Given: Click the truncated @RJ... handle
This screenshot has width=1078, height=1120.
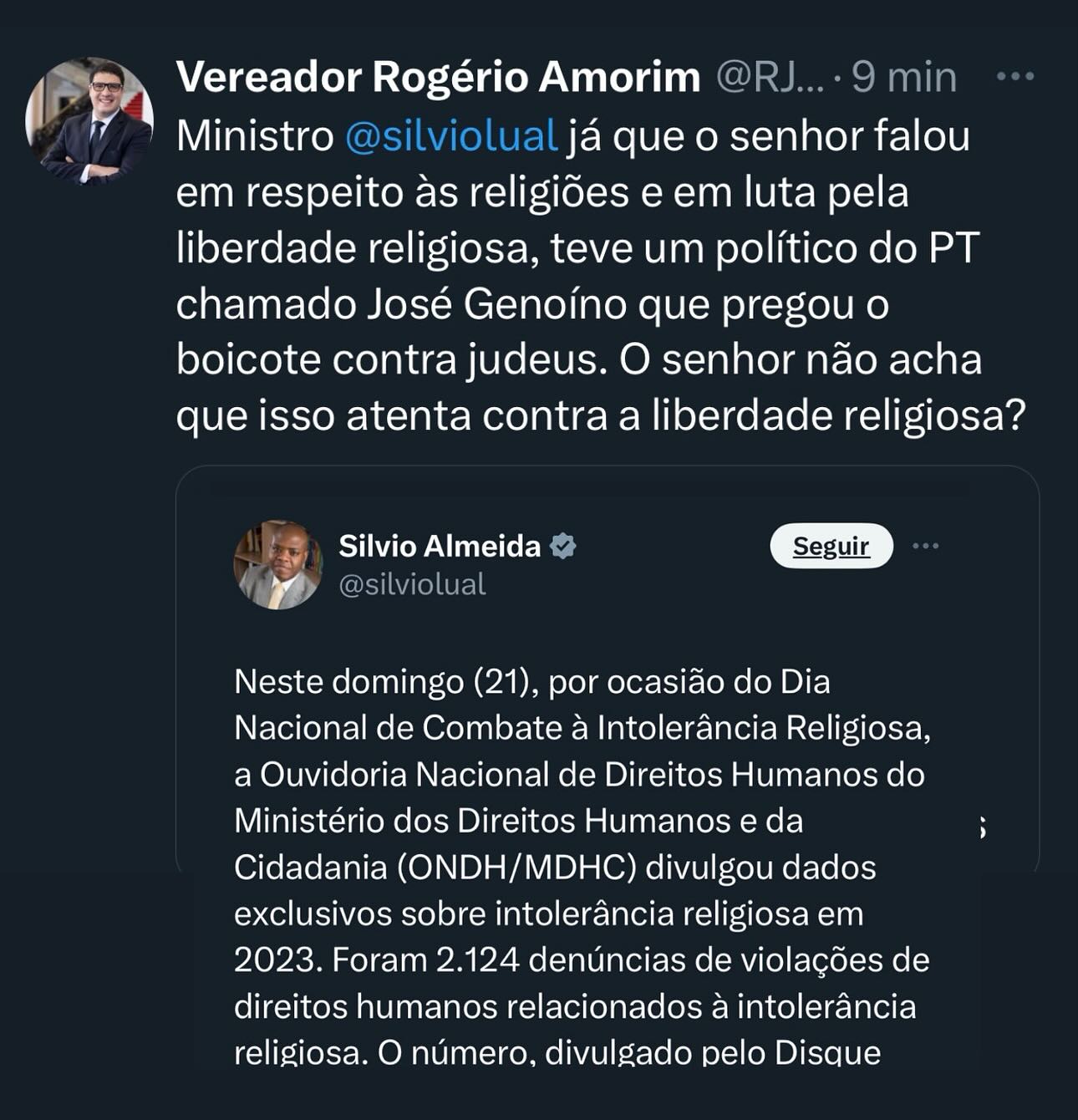Looking at the screenshot, I should coord(770,78).
